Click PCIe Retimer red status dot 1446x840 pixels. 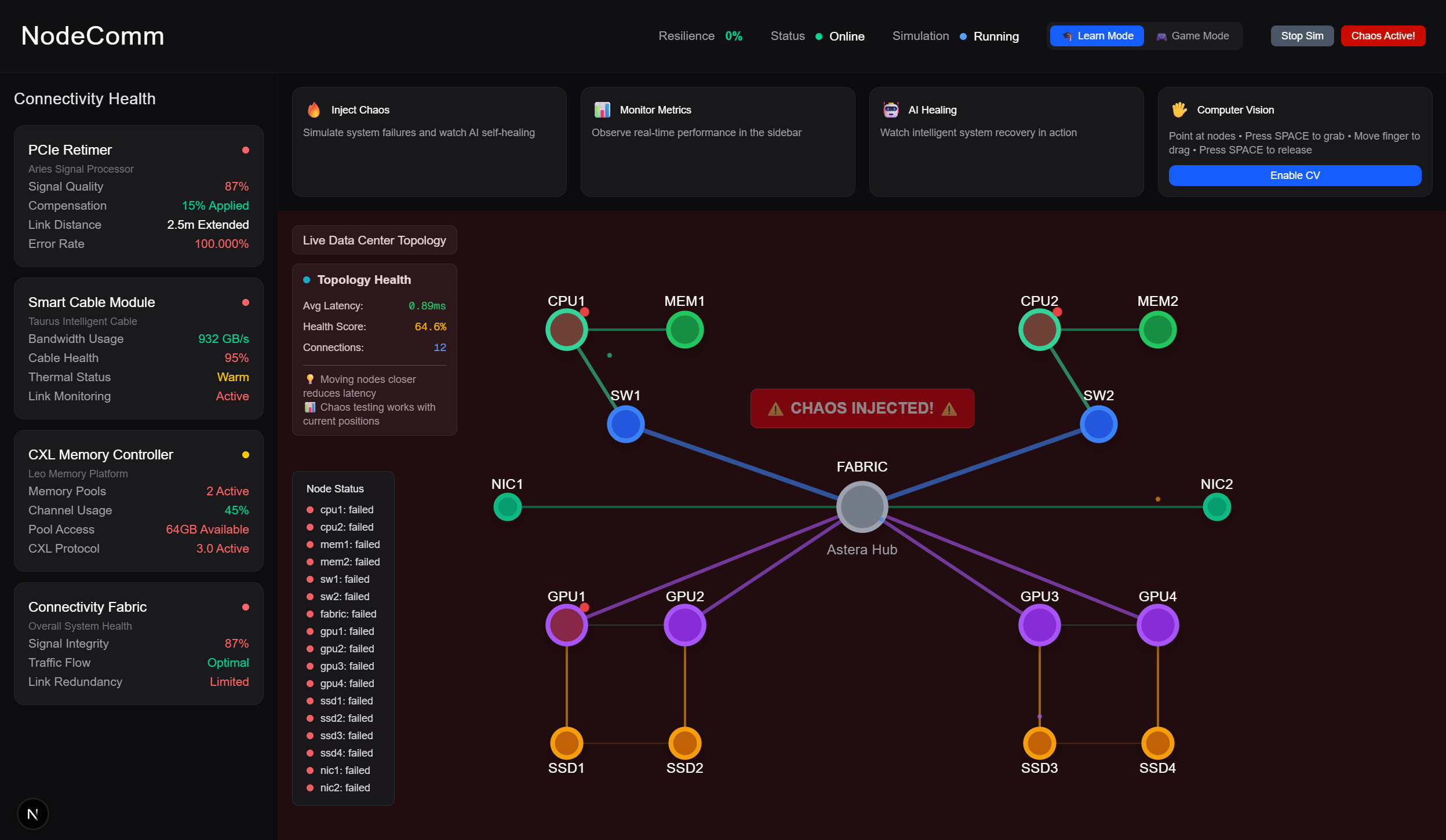click(246, 150)
